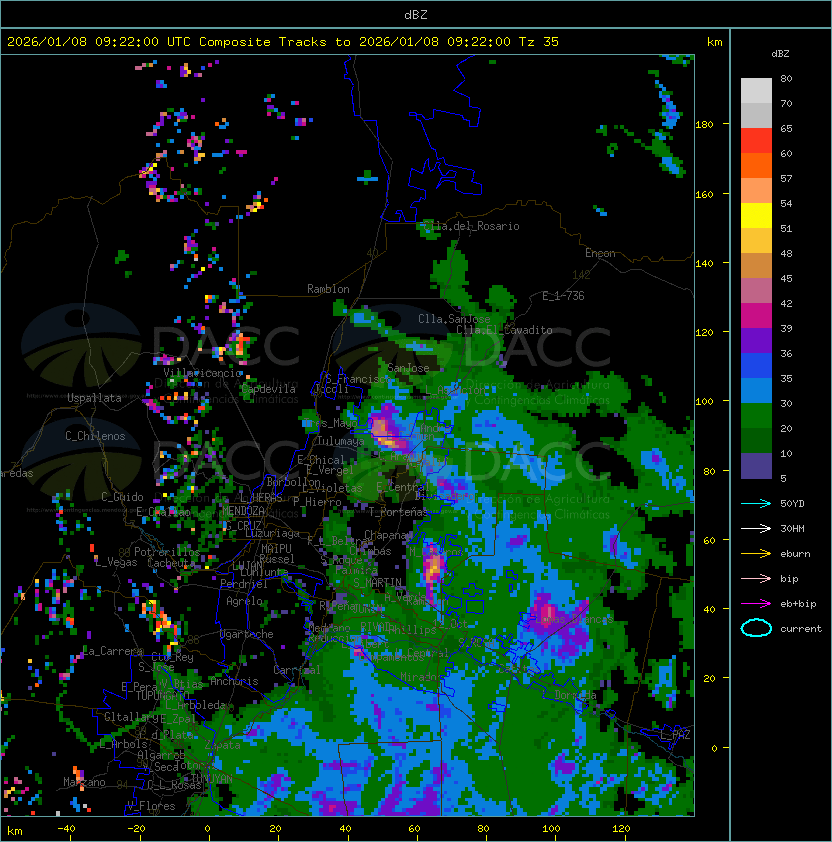Screen dimensions: 832x842
Task: Select the light gray 70-80 dBZ swatch
Action: 756,91
